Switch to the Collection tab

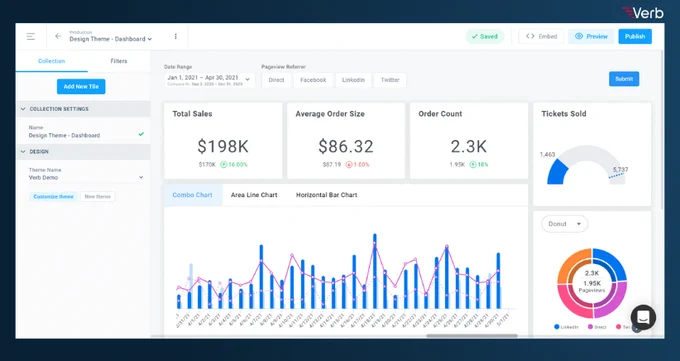[x=52, y=61]
